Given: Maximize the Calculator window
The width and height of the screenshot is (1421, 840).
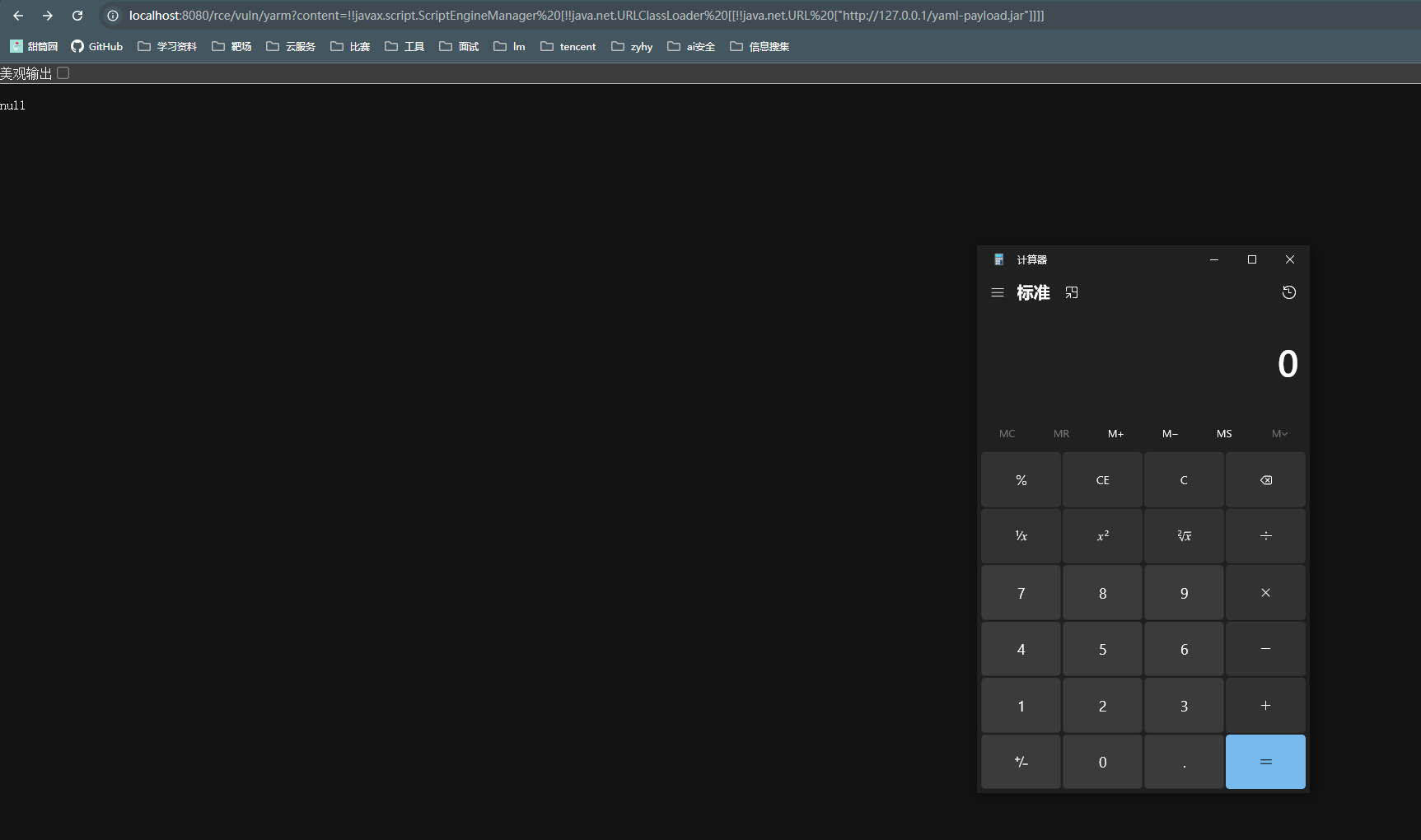Looking at the screenshot, I should 1252,259.
